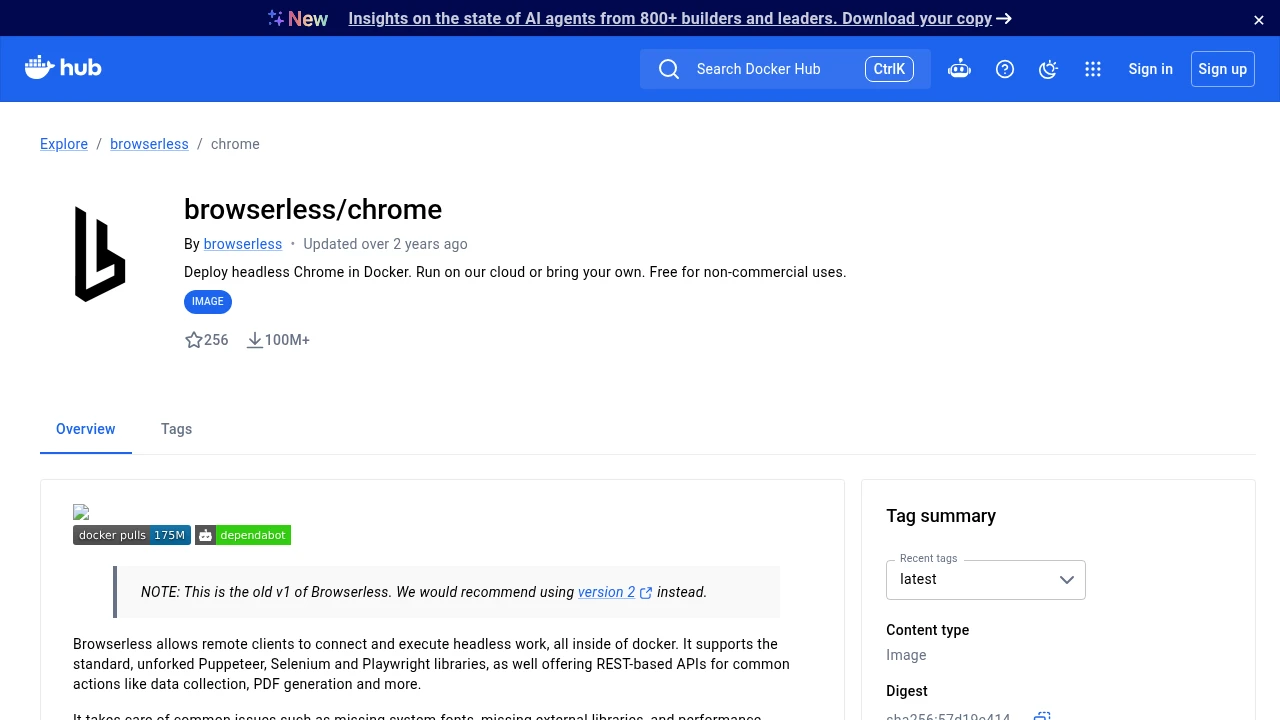Viewport: 1280px width, 720px height.
Task: Expand the Recent tags dropdown
Action: pyautogui.click(x=985, y=580)
